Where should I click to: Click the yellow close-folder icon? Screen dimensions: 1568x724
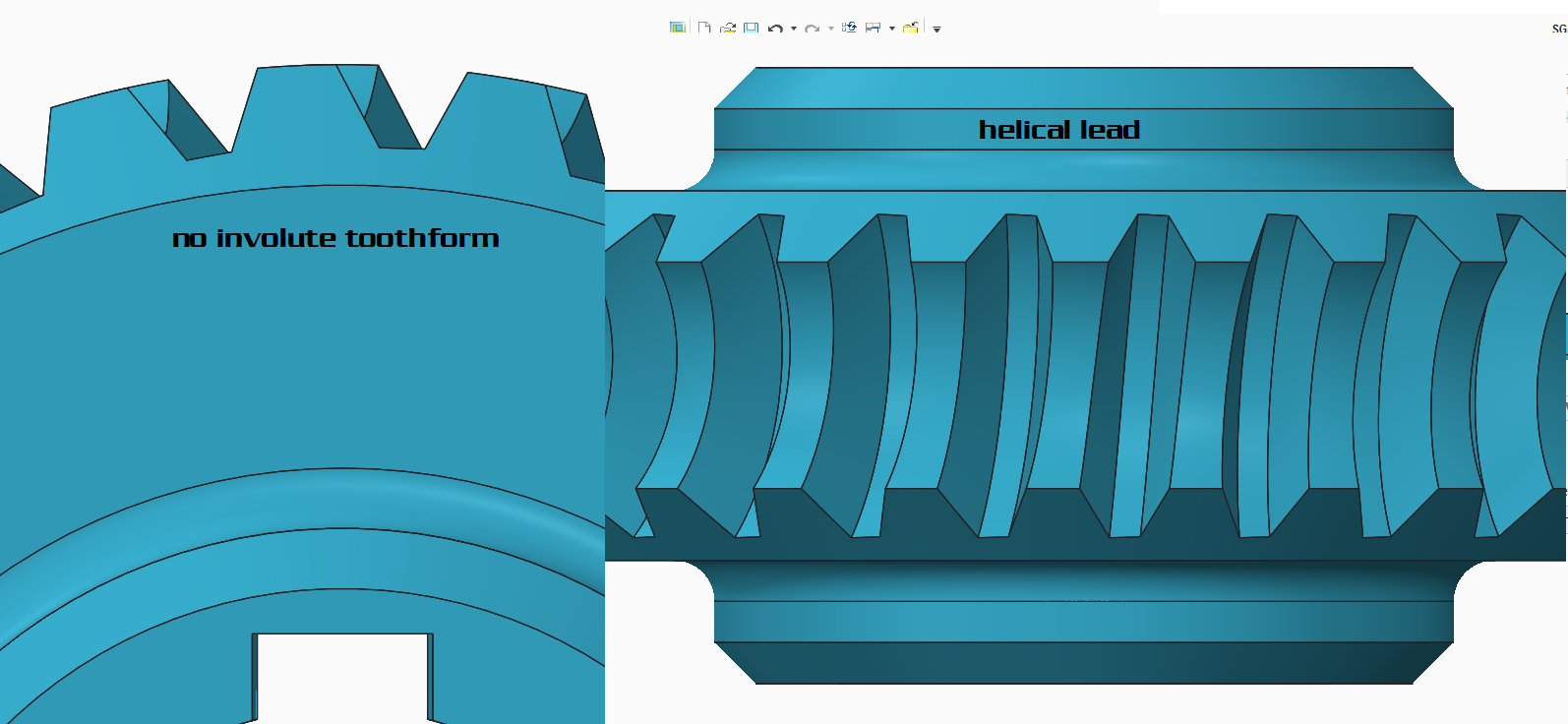pyautogui.click(x=911, y=28)
